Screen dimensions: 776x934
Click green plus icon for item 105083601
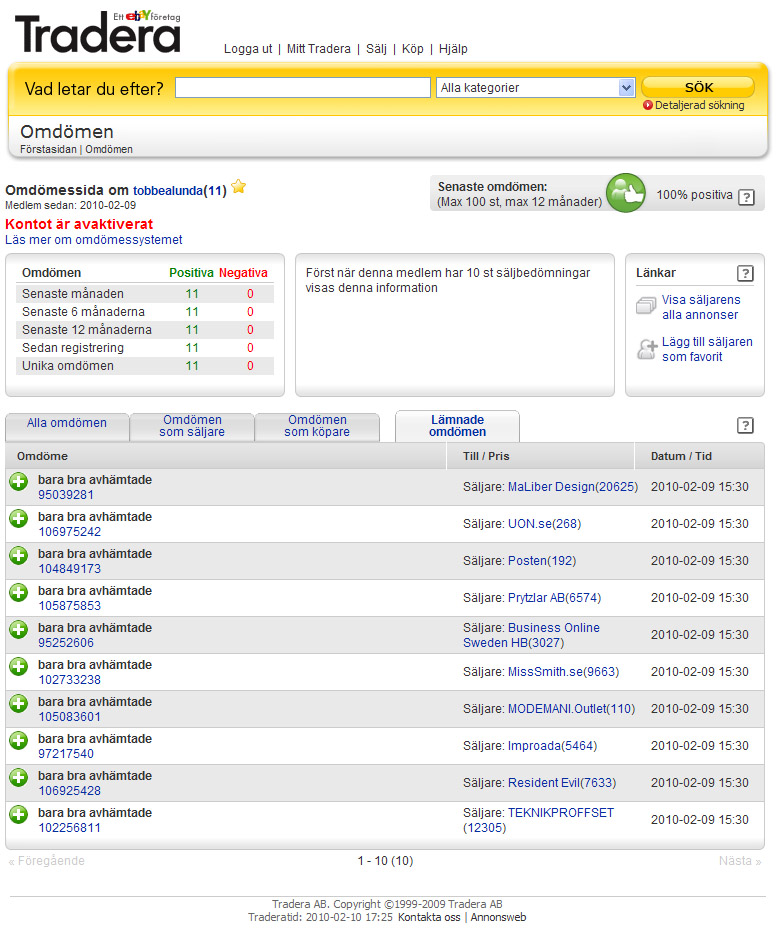[x=18, y=703]
